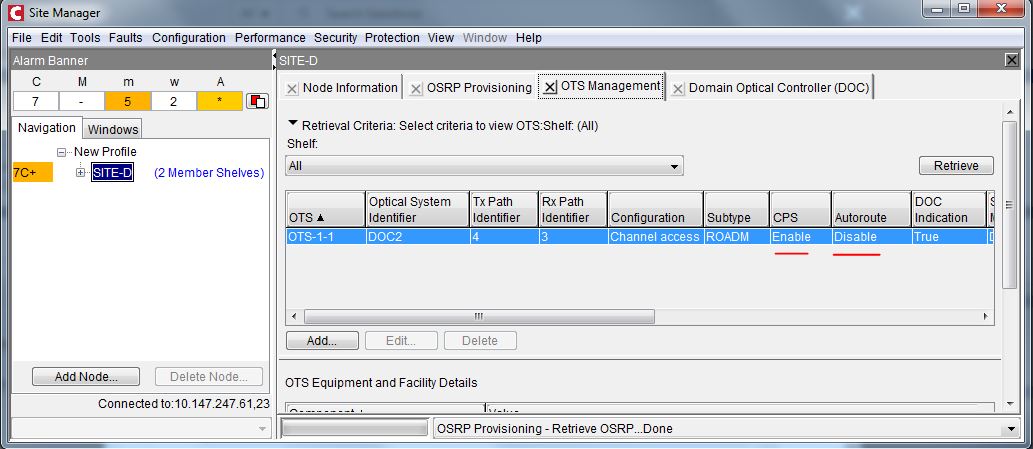Screen dimensions: 1033x449
Task: Click the Rx Path Identifier column header
Action: click(573, 209)
